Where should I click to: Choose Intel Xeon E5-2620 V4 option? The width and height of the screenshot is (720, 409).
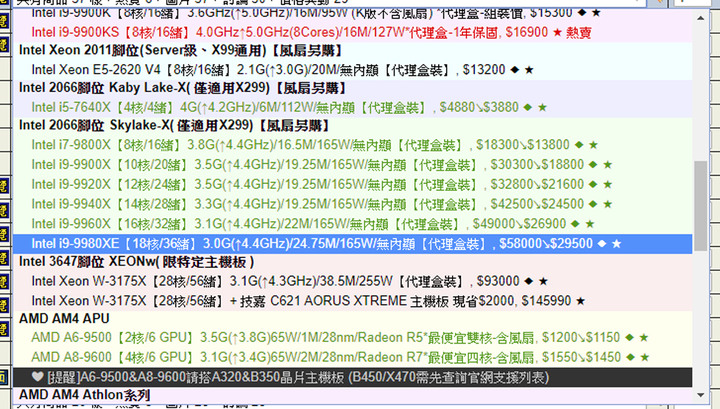pos(352,70)
